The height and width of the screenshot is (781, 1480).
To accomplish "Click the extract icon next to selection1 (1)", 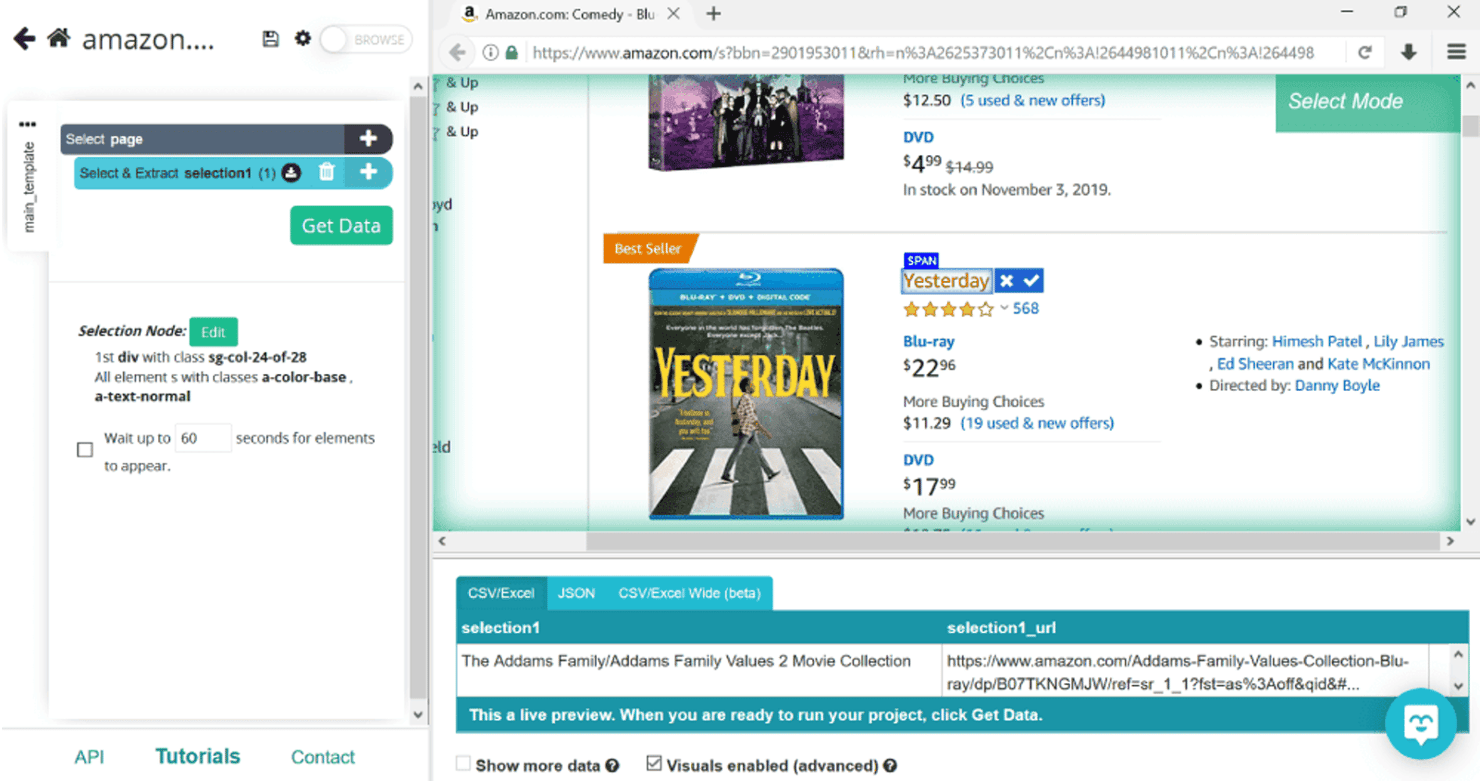I will 291,173.
